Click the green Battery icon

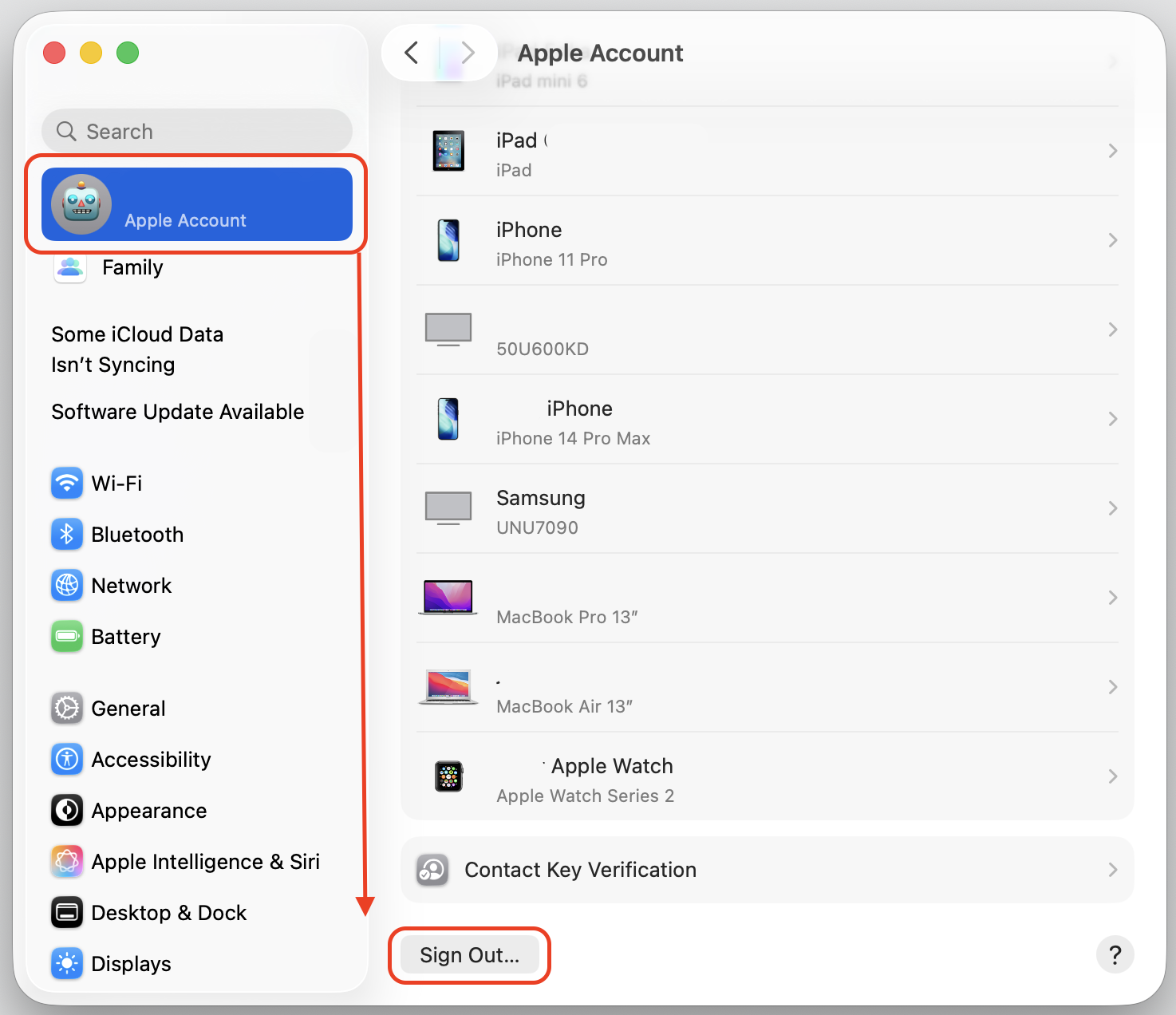[x=67, y=636]
